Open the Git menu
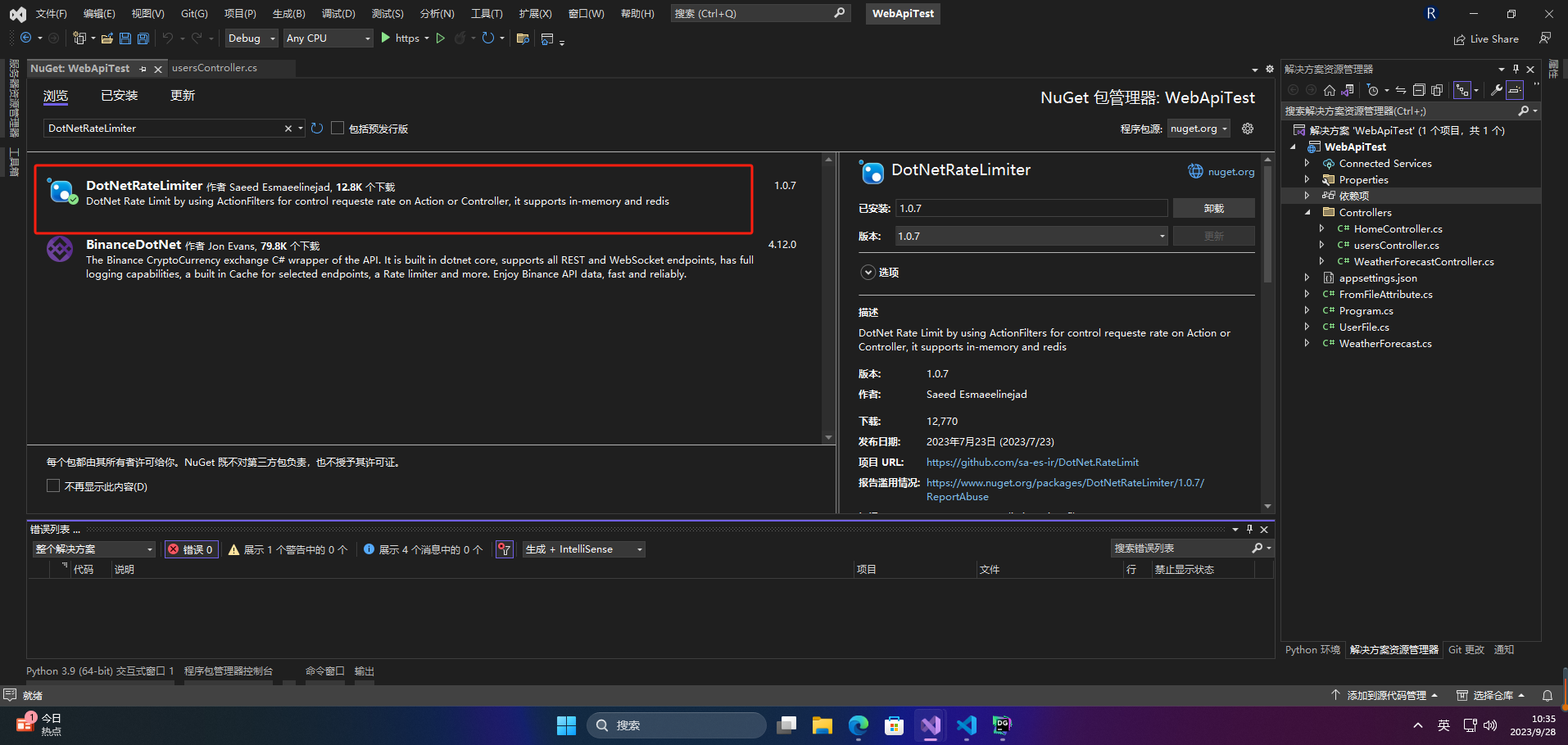This screenshot has height=745, width=1568. click(194, 13)
